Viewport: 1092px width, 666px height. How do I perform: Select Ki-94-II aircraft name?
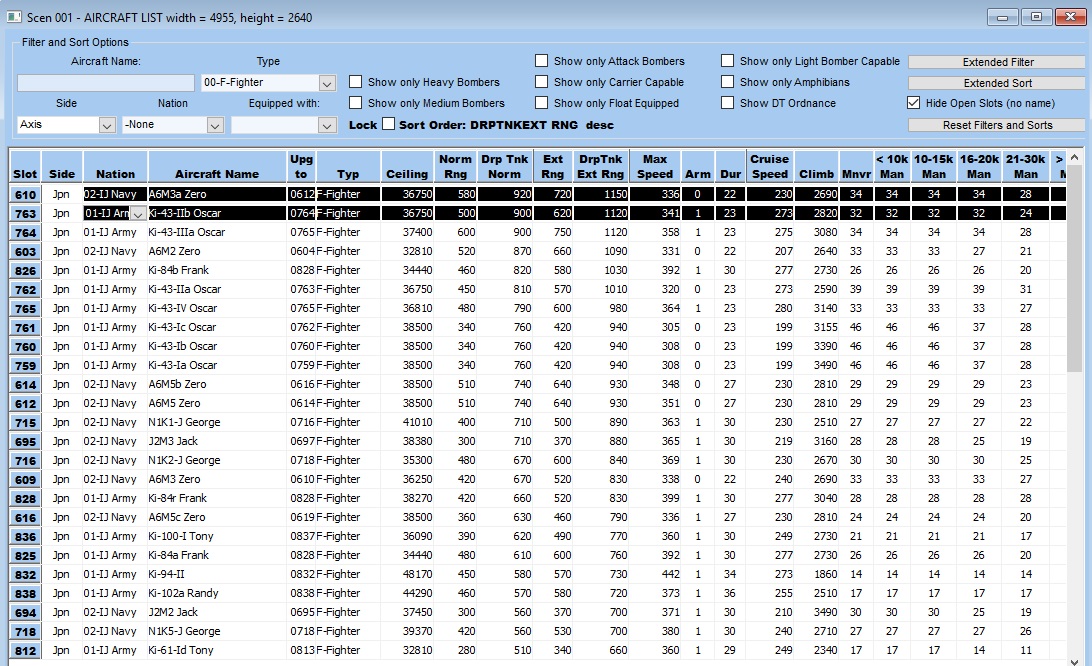coord(166,574)
